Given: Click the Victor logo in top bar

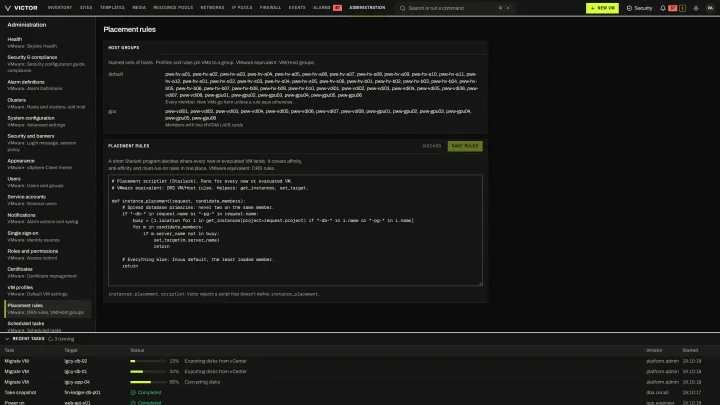Looking at the screenshot, I should pyautogui.click(x=21, y=8).
